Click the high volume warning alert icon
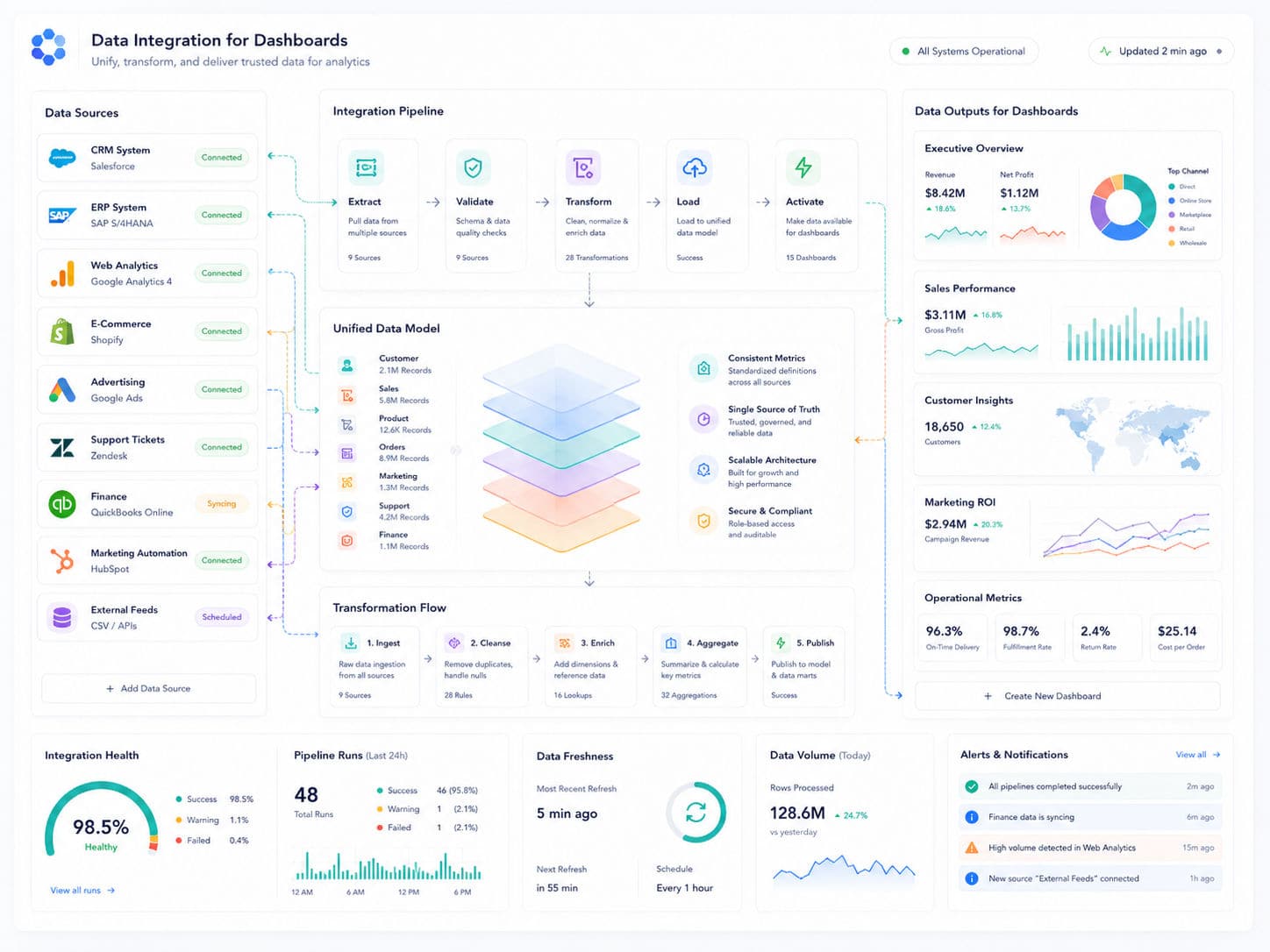Screen dimensions: 1270x952 [972, 848]
